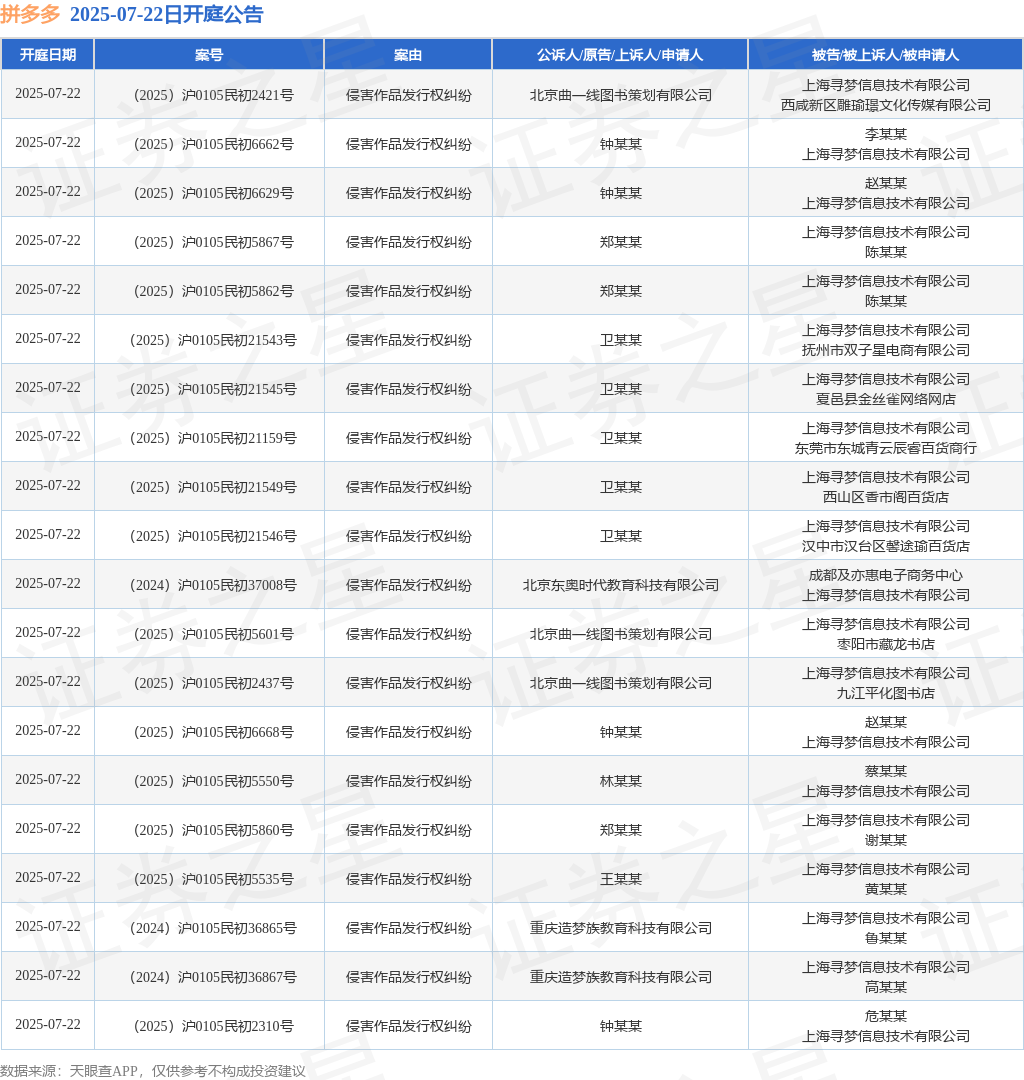
Task: Select the 案由 column header
Action: [x=408, y=55]
